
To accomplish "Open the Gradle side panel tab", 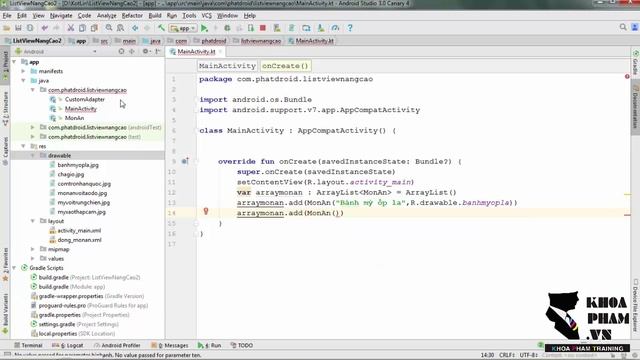I will 636,63.
